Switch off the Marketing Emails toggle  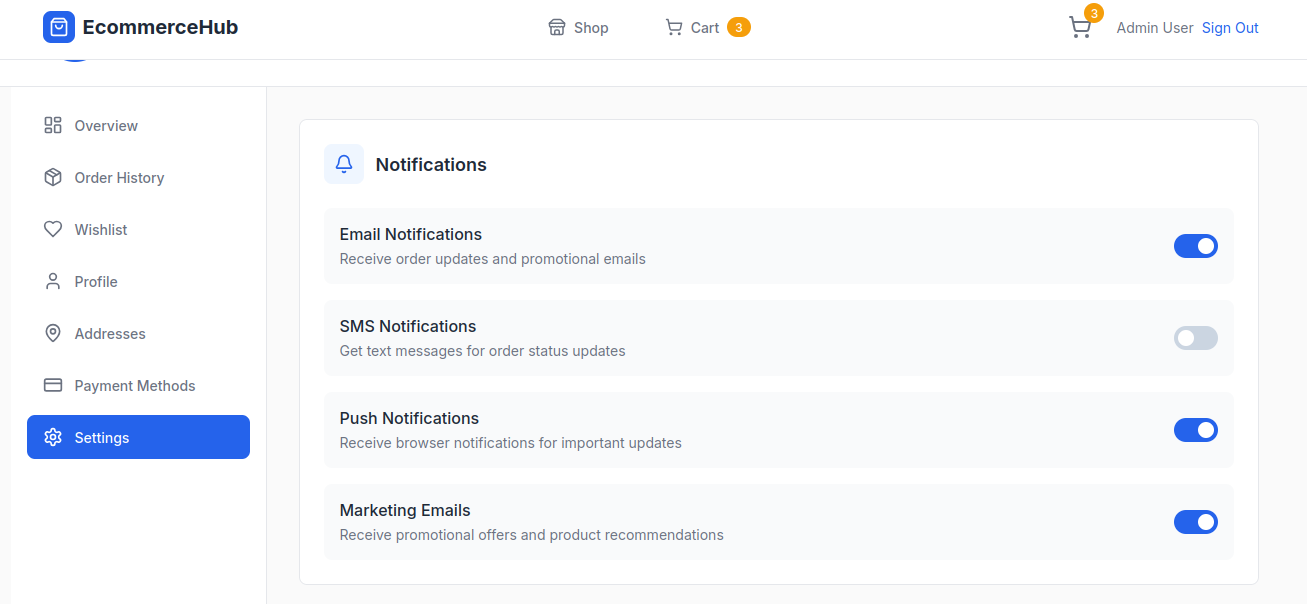pos(1195,522)
